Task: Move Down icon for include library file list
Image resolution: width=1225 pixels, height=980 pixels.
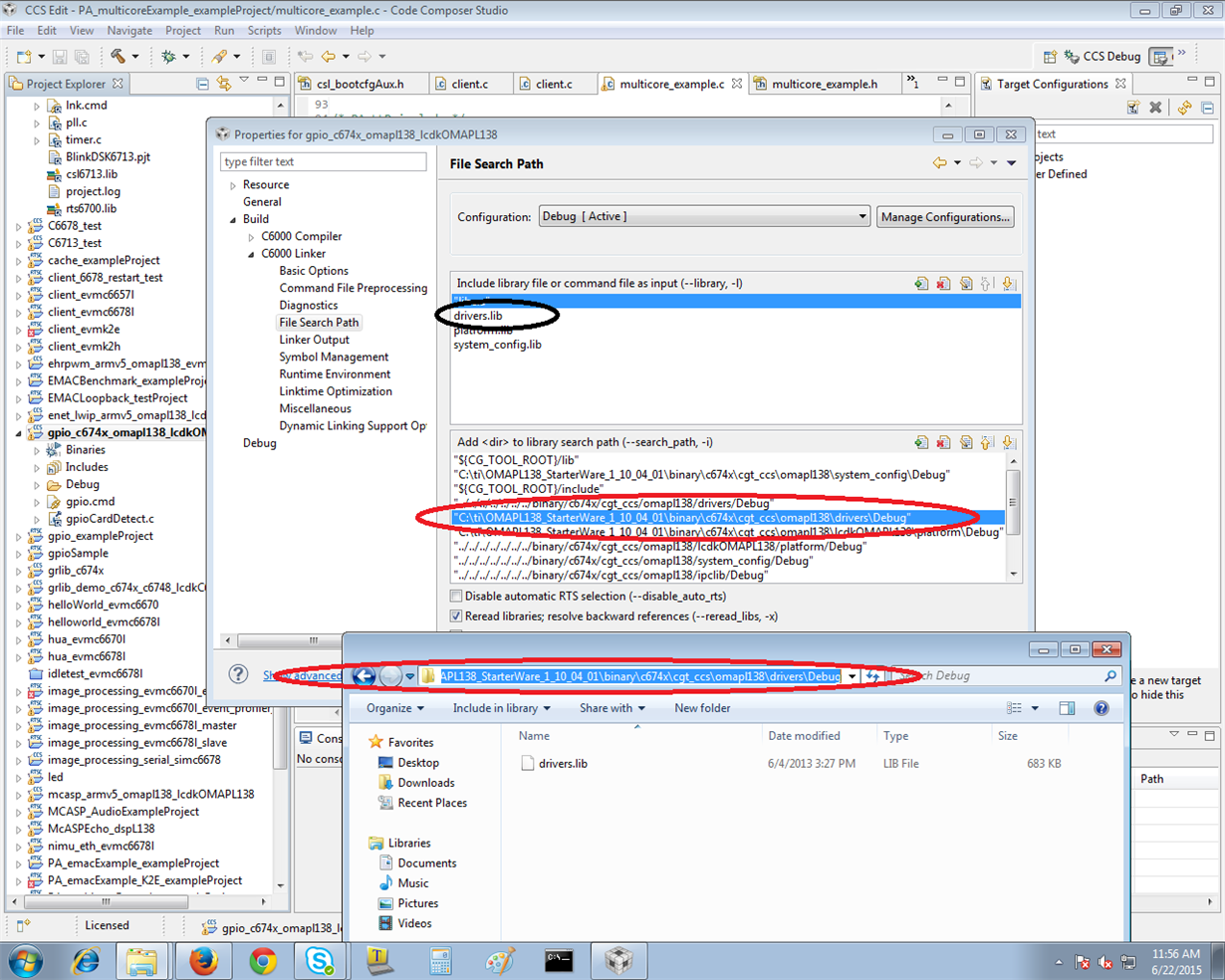Action: pos(1008,284)
